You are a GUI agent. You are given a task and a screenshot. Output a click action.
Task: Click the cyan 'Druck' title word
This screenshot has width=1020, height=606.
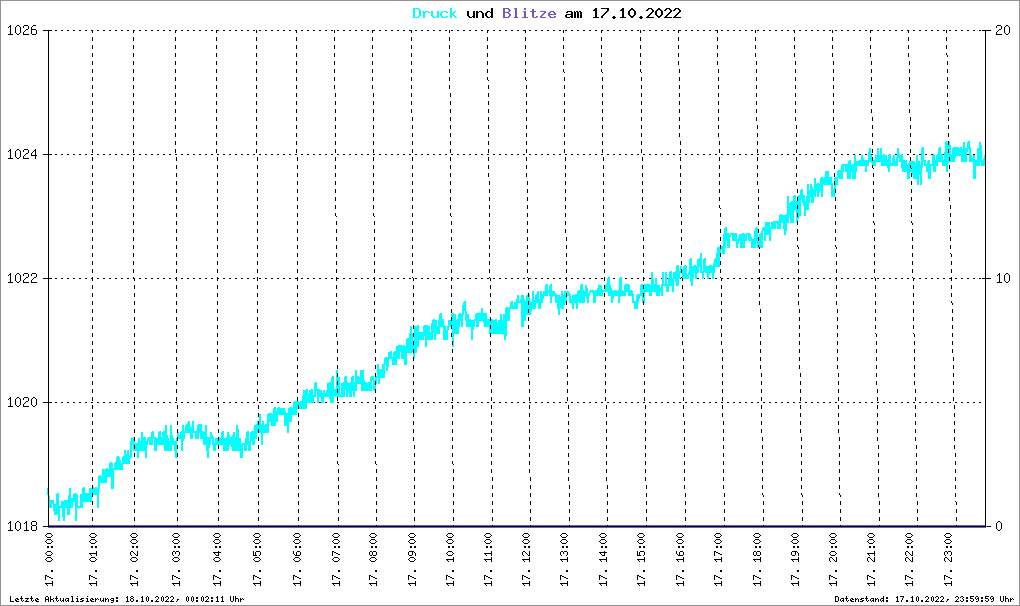pos(435,14)
